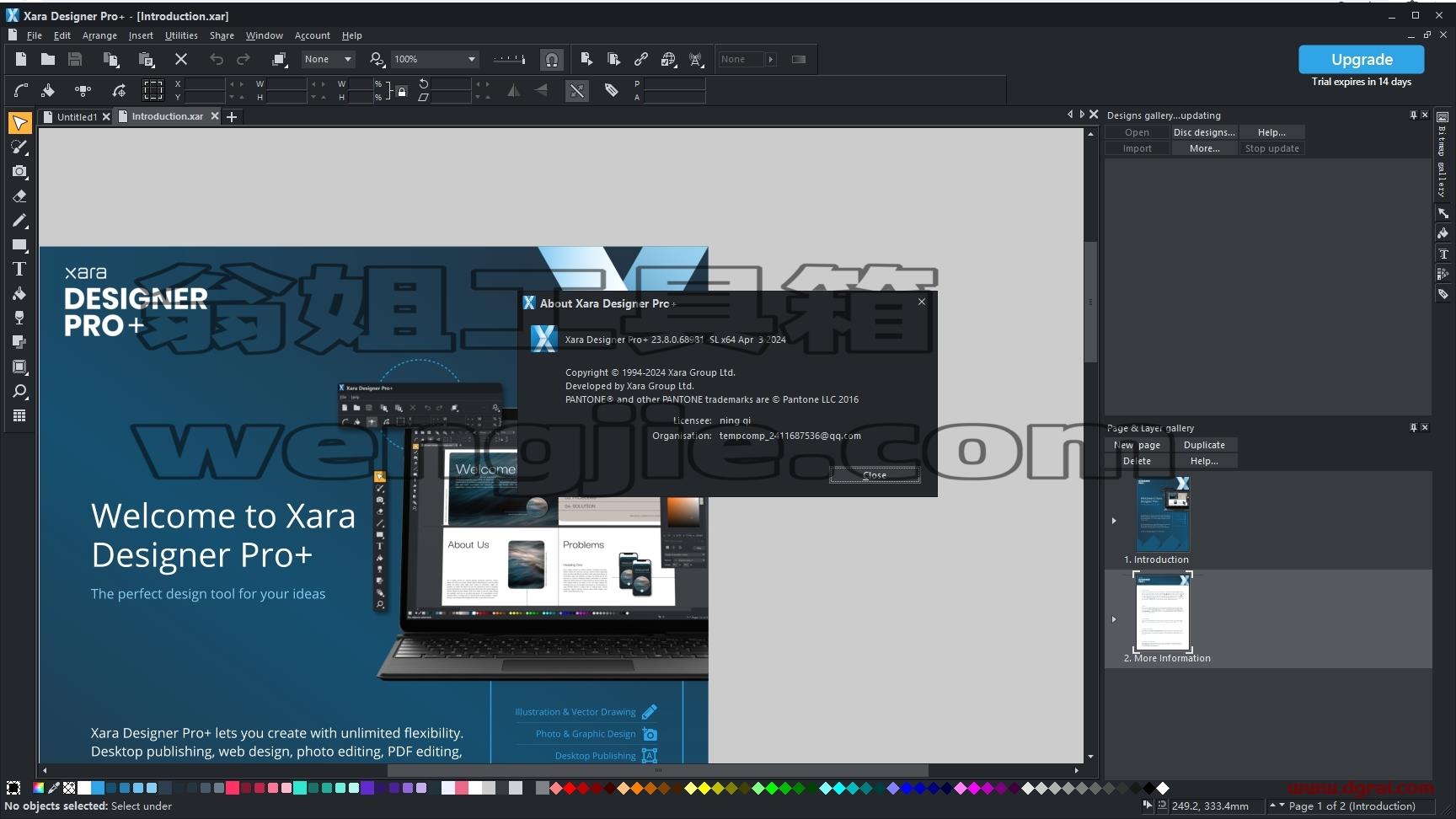Click the Save disk icon
Image resolution: width=1456 pixels, height=819 pixels.
pos(75,59)
